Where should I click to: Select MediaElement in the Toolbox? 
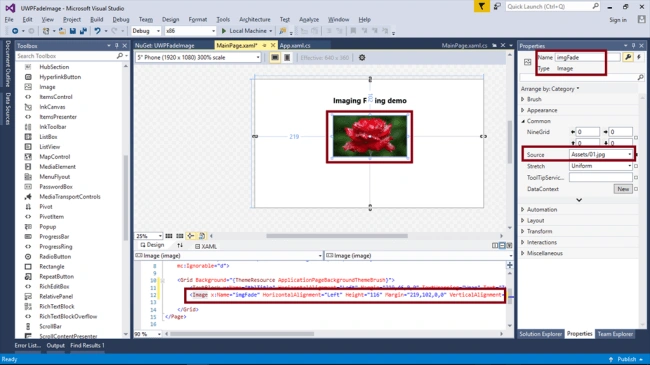(x=57, y=167)
